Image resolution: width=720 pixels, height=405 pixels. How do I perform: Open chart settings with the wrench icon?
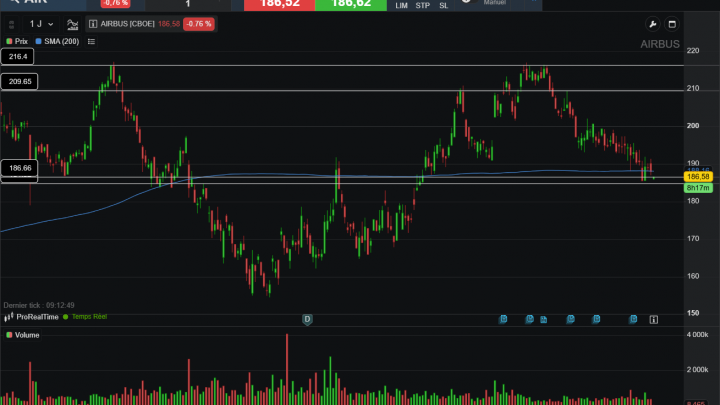pyautogui.click(x=652, y=24)
